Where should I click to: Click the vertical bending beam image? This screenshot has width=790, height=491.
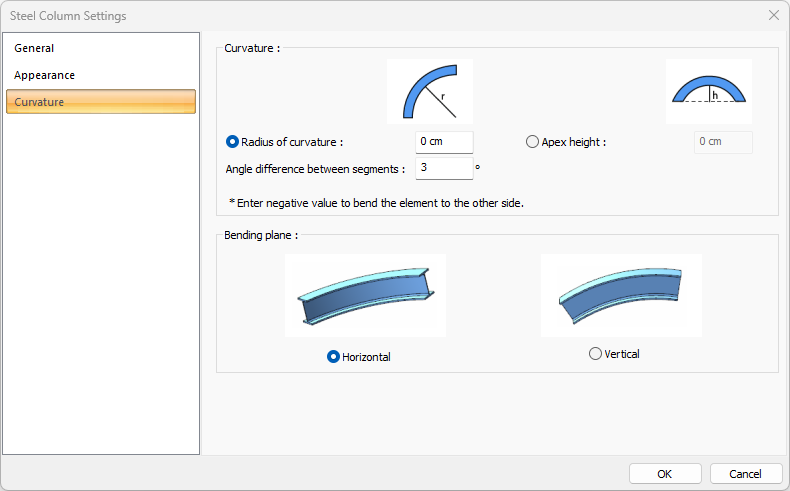coord(621,295)
